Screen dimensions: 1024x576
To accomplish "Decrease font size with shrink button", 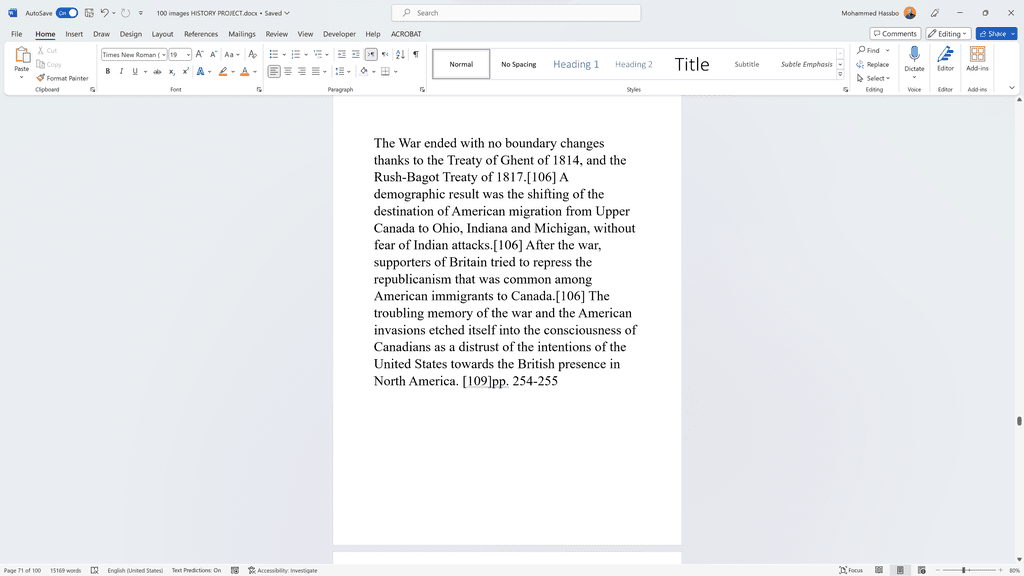I will point(213,55).
